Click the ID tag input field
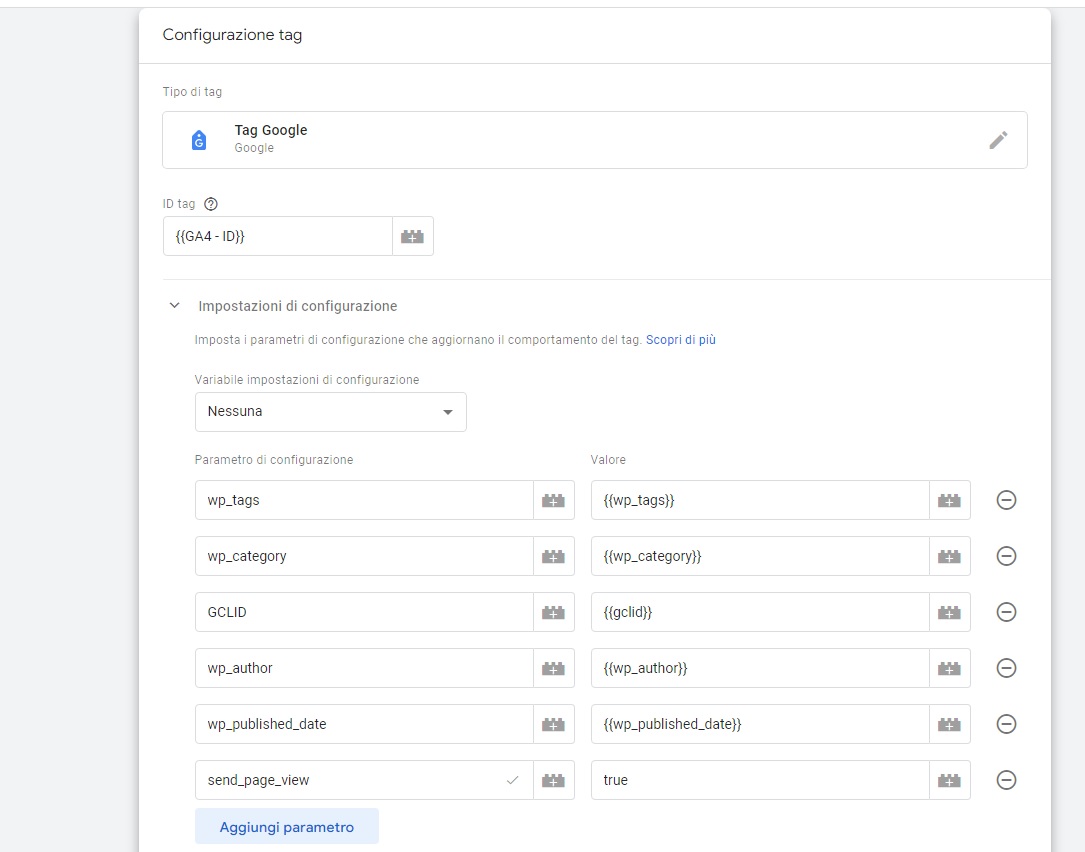 (277, 237)
